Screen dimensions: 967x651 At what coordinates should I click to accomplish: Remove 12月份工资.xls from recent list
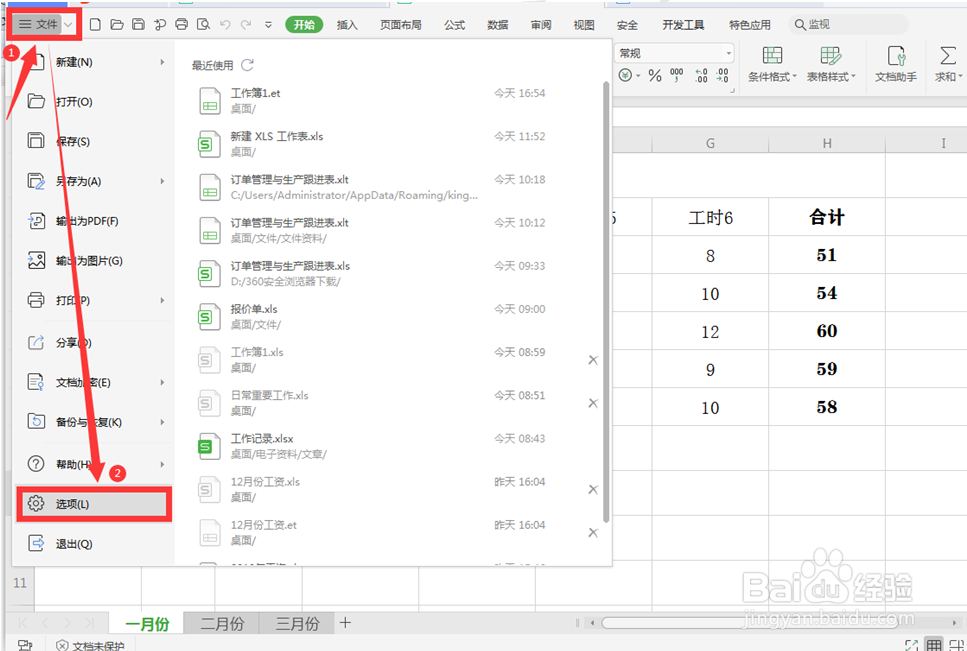pyautogui.click(x=593, y=489)
